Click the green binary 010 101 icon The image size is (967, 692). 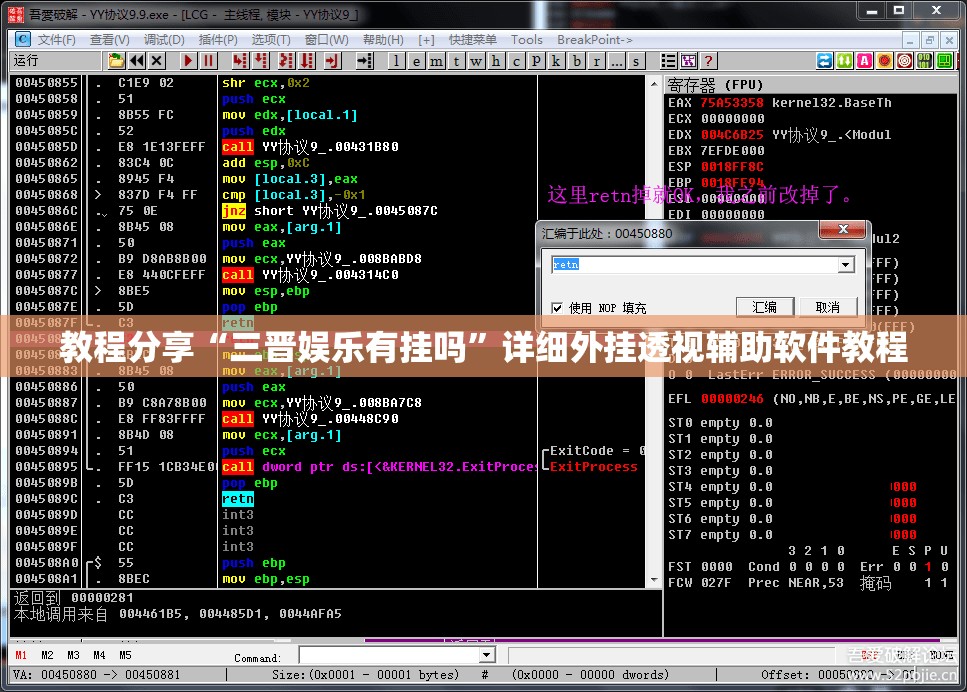tap(924, 60)
